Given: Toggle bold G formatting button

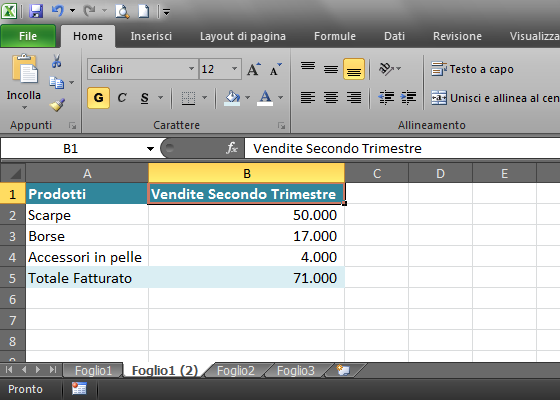Looking at the screenshot, I should [x=99, y=98].
